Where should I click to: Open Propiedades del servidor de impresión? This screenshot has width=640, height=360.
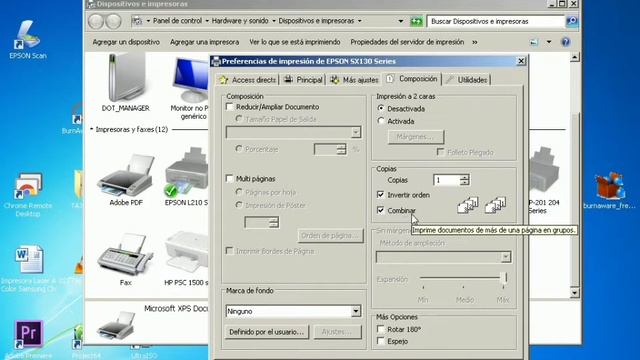407,42
